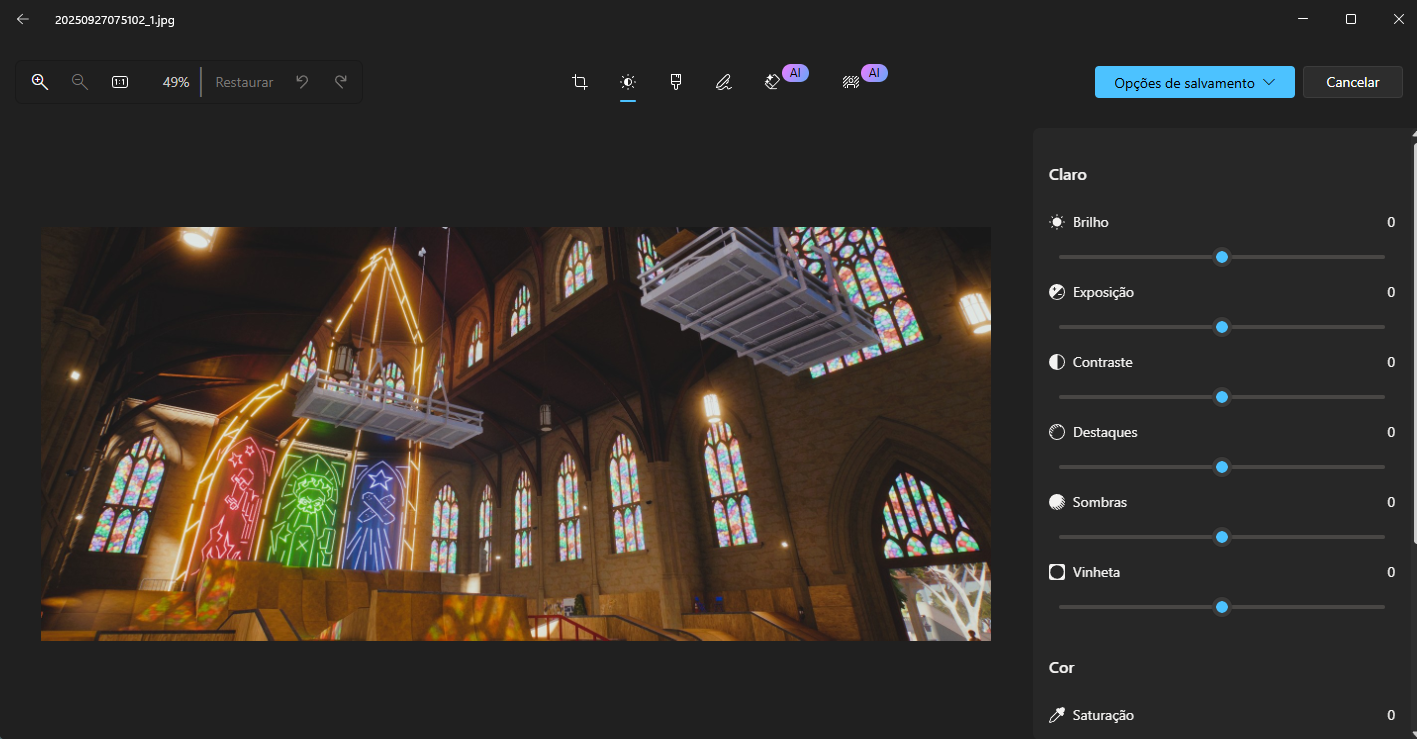Click the file name 20250927075102_1.jpg
Viewport: 1417px width, 739px height.
(x=115, y=19)
